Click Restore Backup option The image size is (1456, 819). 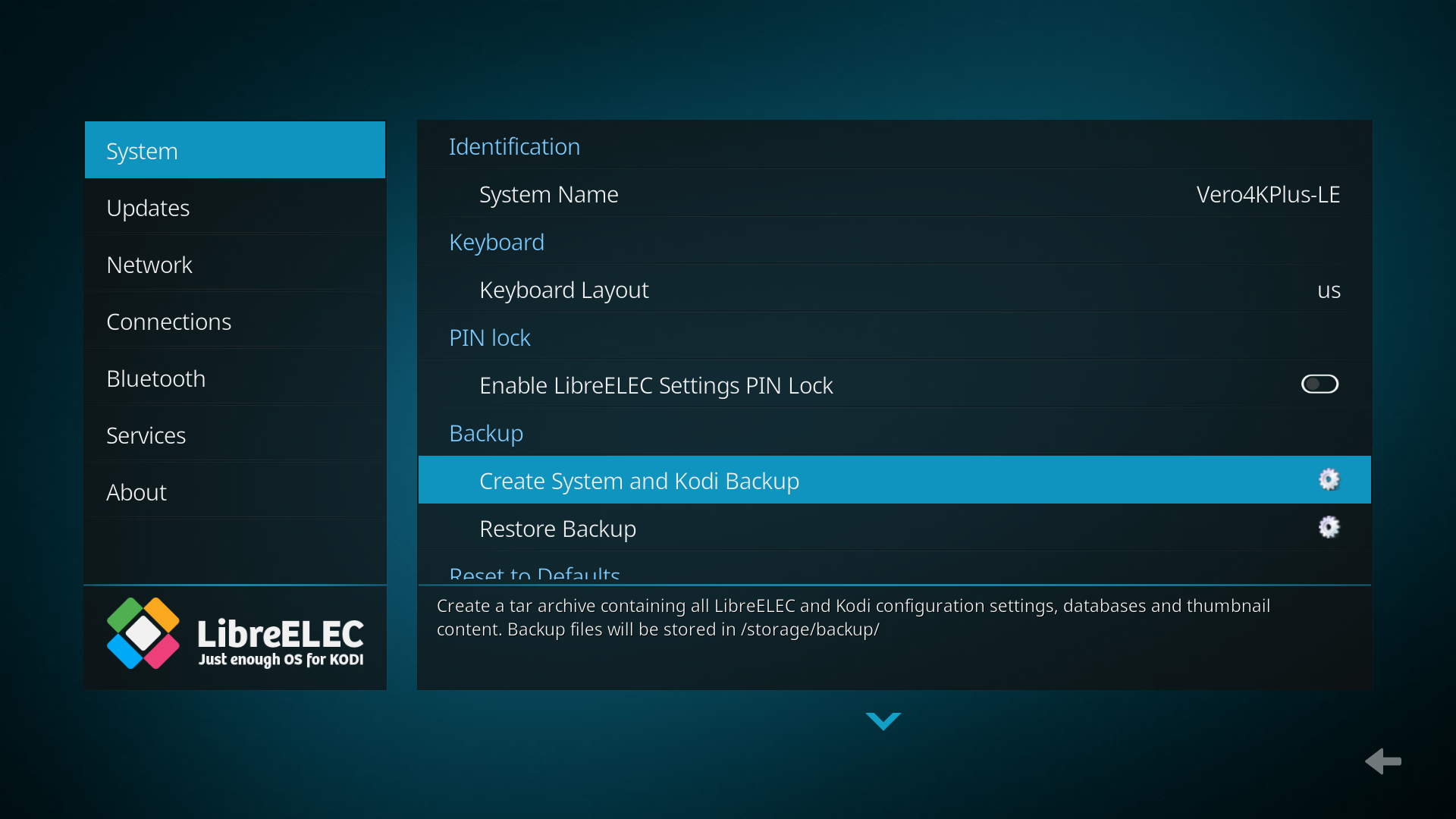point(557,529)
